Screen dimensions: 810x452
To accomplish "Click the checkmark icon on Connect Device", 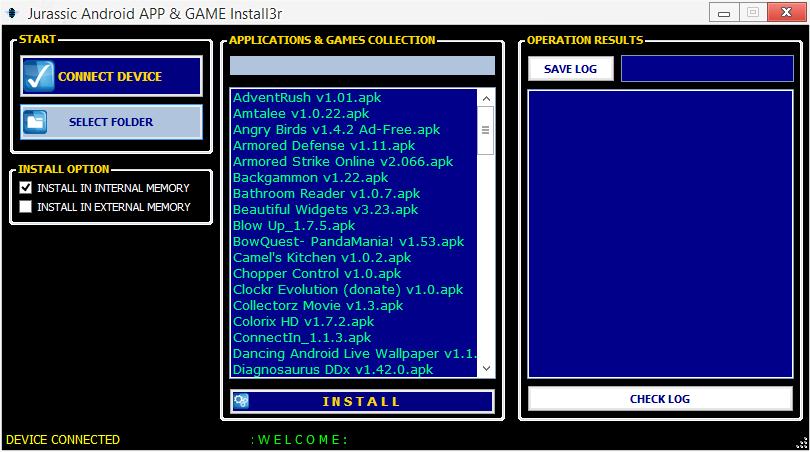I will click(x=38, y=77).
